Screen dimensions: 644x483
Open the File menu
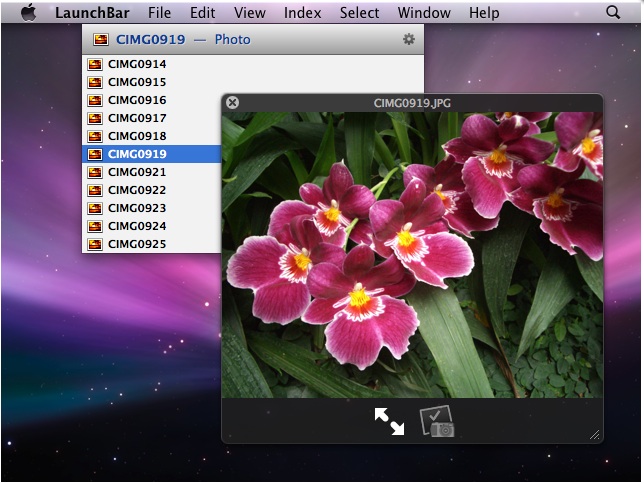click(159, 13)
